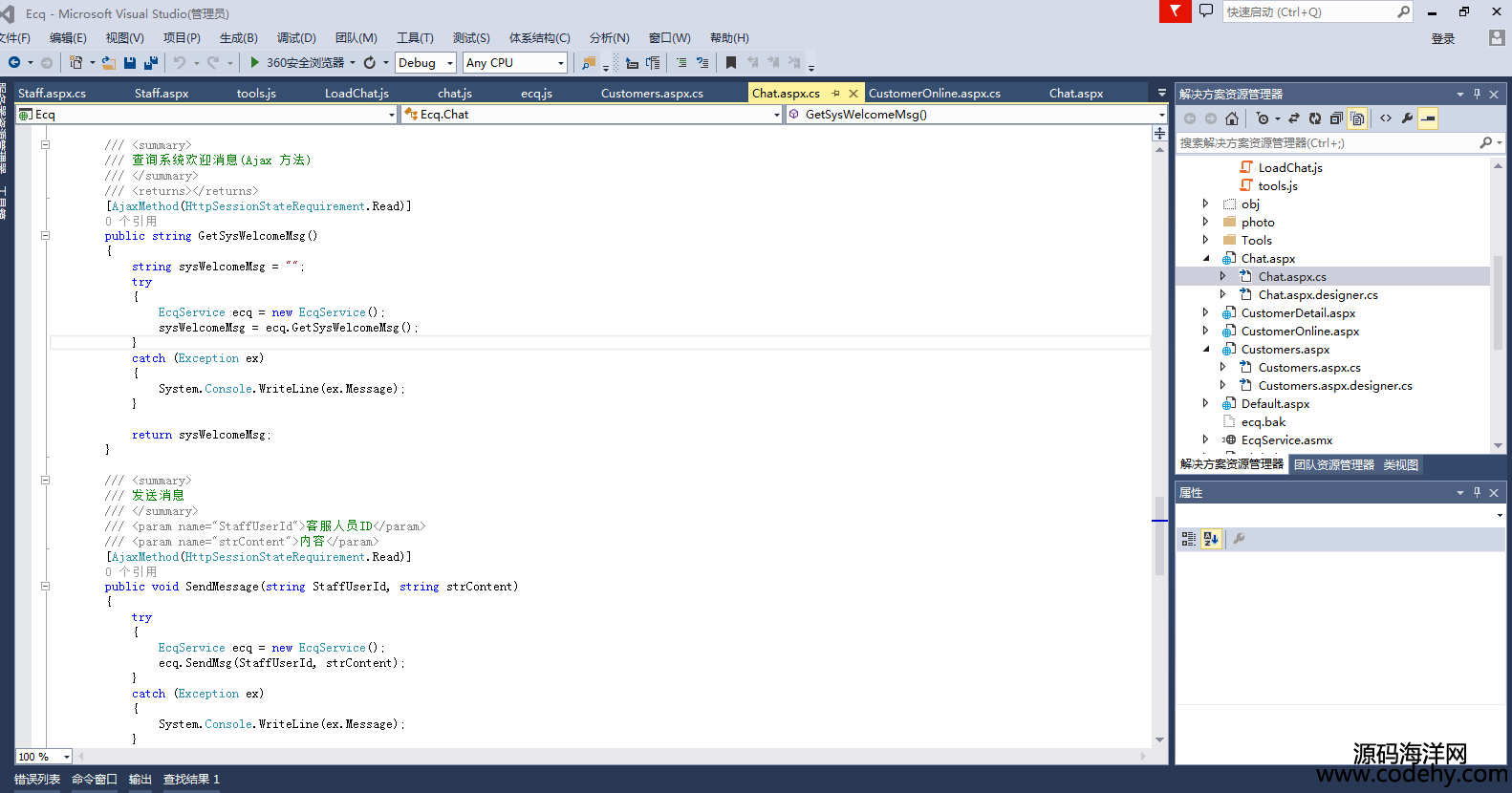Click the account avatar icon near 登录
This screenshot has width=1512, height=793.
click(1497, 37)
